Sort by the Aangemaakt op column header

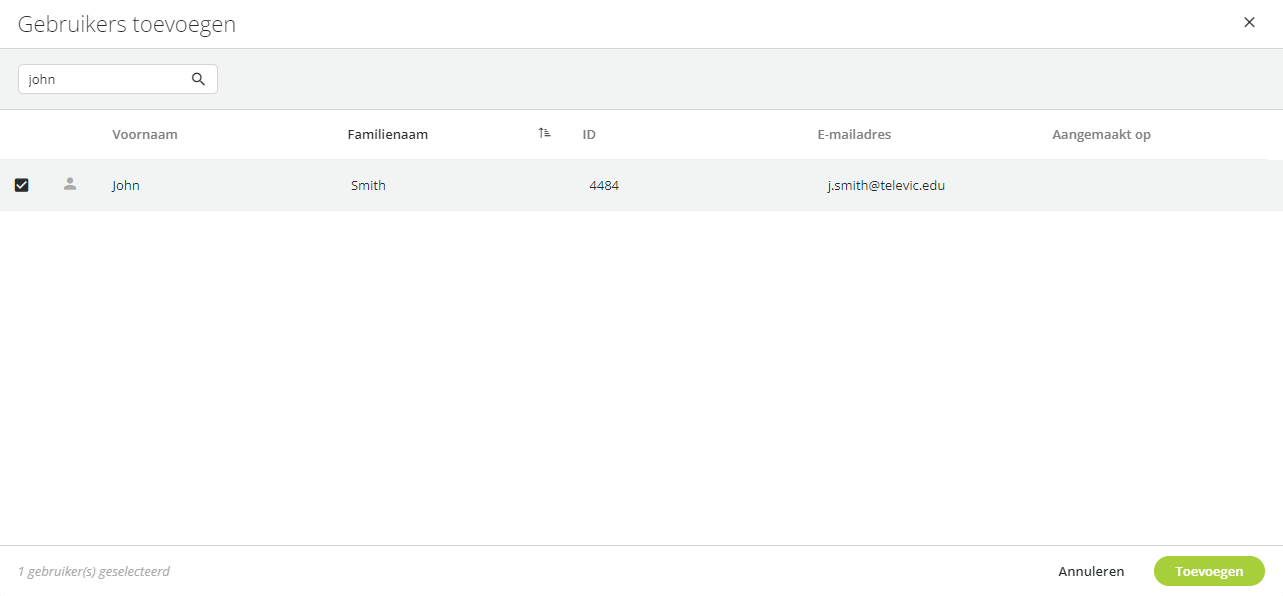1101,134
